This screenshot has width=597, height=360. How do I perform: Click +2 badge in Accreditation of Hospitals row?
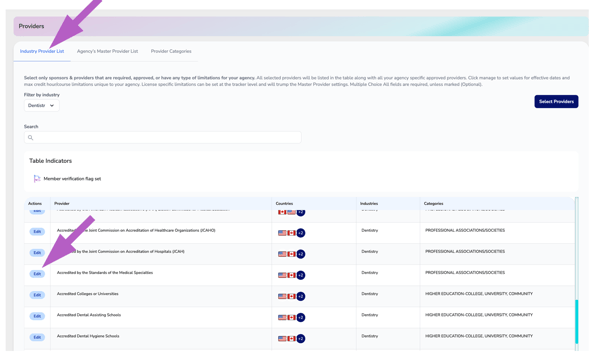[301, 254]
